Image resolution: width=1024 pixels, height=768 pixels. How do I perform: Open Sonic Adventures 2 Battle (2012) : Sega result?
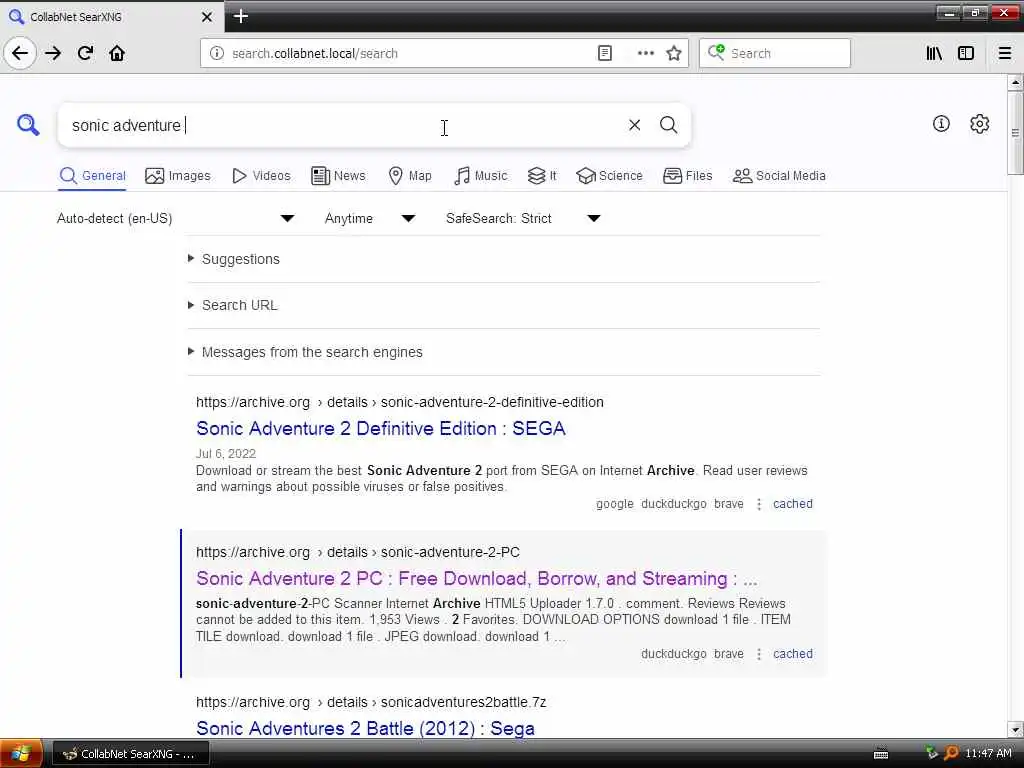pyautogui.click(x=365, y=728)
